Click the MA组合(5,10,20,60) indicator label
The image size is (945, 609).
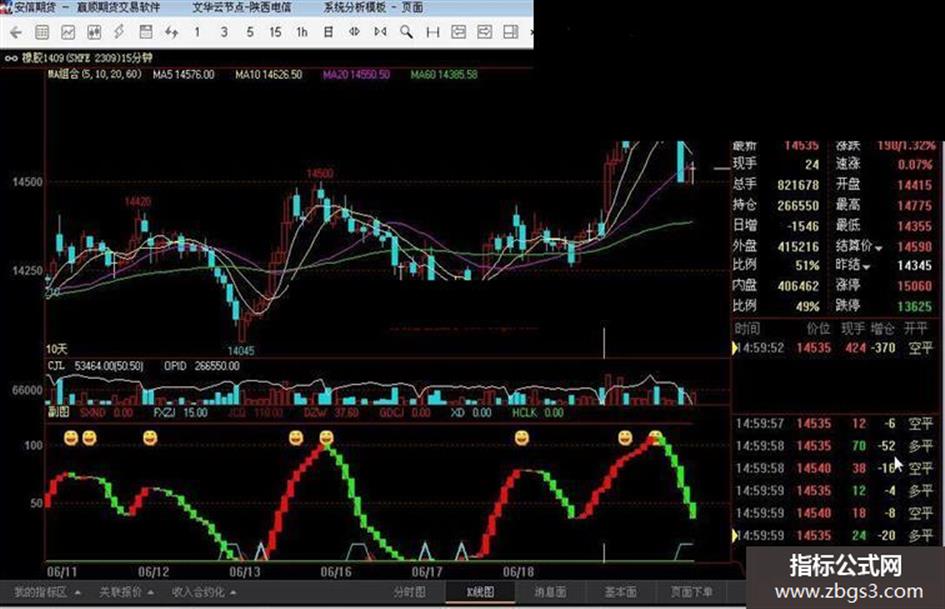click(94, 74)
